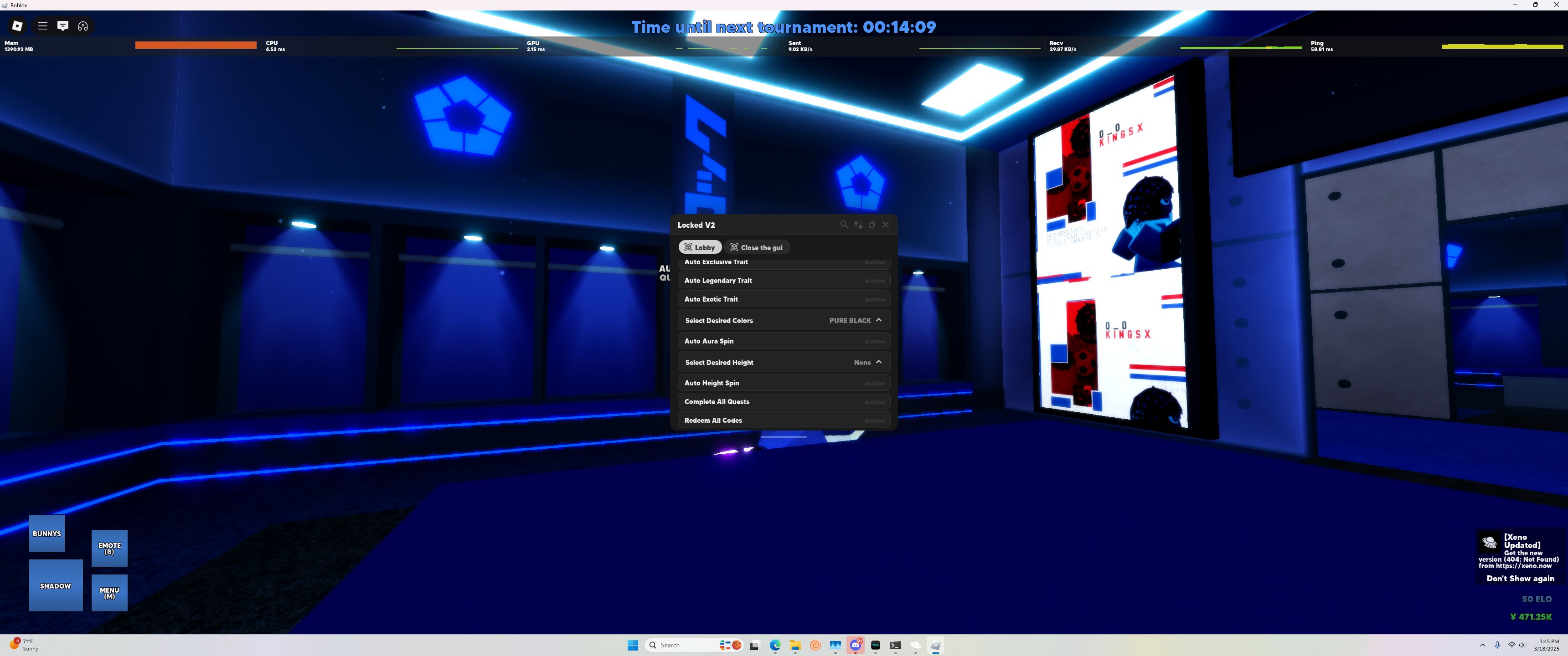1568x656 pixels.
Task: Open the Roblox hamburger menu
Action: click(42, 26)
